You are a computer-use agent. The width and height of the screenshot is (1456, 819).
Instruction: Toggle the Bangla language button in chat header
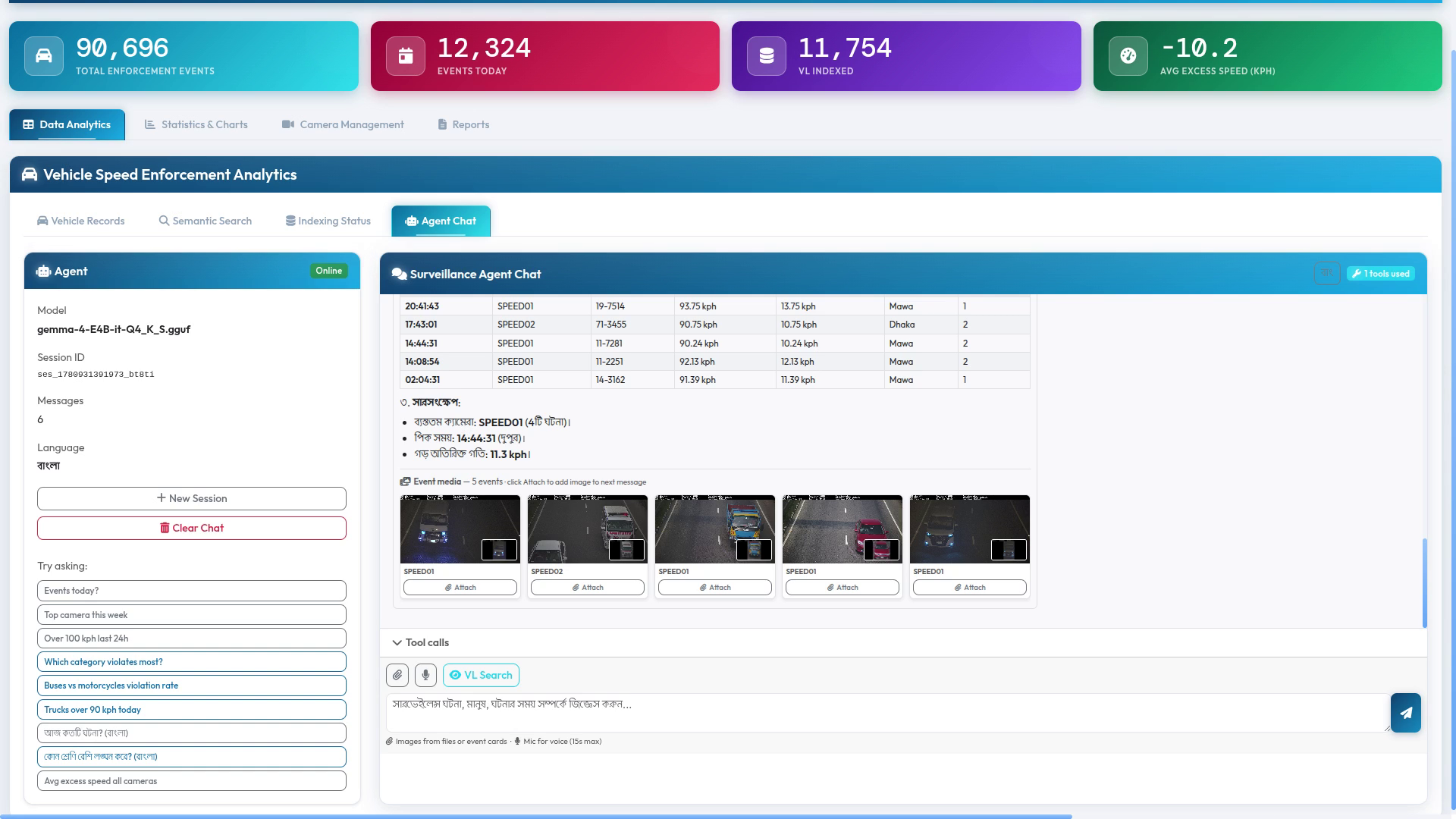pyautogui.click(x=1327, y=274)
